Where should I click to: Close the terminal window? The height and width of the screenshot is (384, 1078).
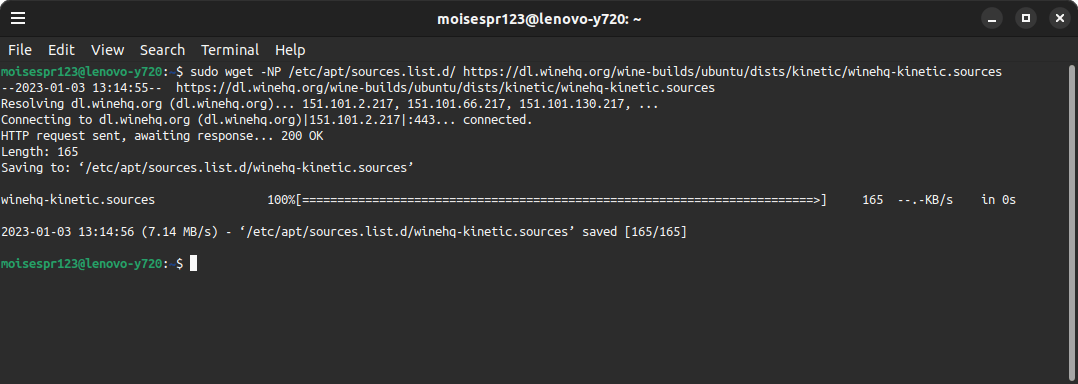tap(1059, 19)
